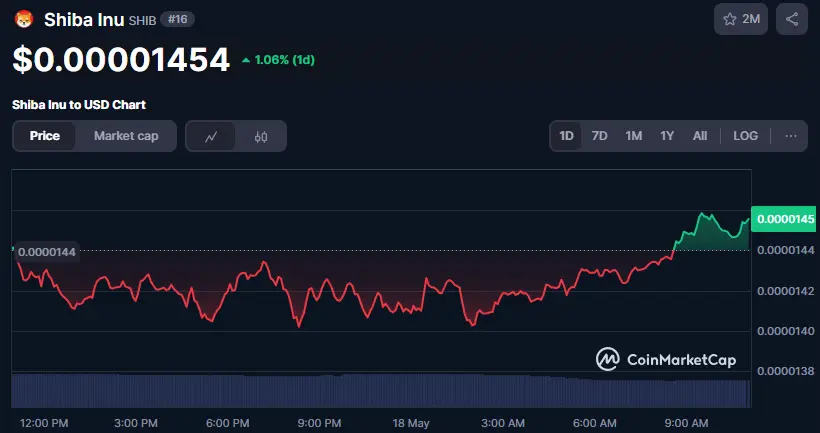Screen dimensions: 820x433
Task: Click the 1.06% (1d) change indicator
Action: (x=278, y=60)
